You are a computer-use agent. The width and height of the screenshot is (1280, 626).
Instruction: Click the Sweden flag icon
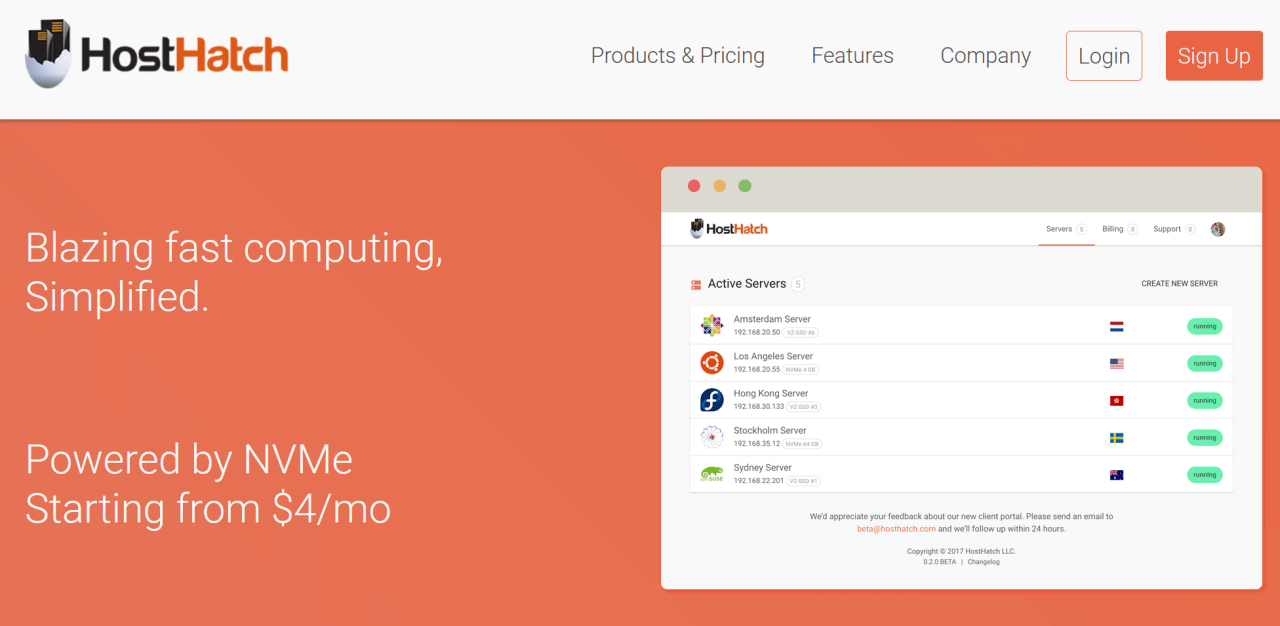point(1117,438)
